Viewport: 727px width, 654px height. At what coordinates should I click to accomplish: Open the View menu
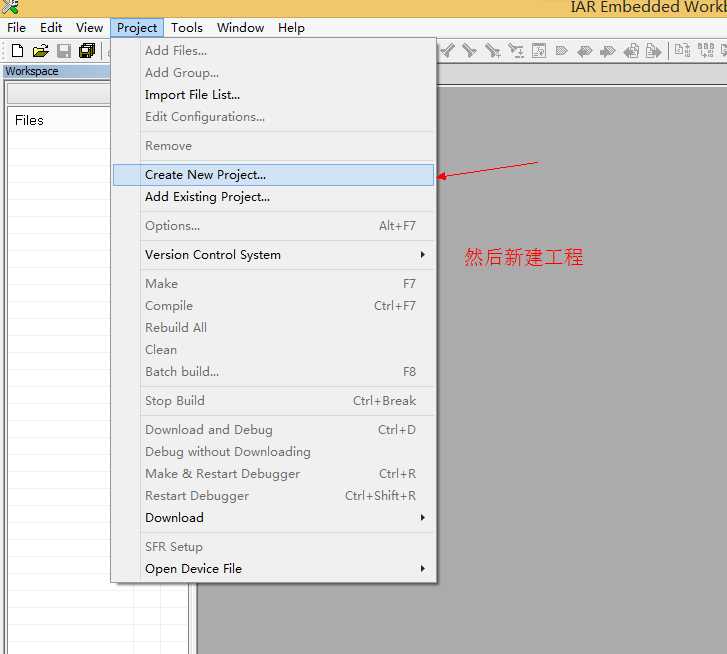point(89,28)
